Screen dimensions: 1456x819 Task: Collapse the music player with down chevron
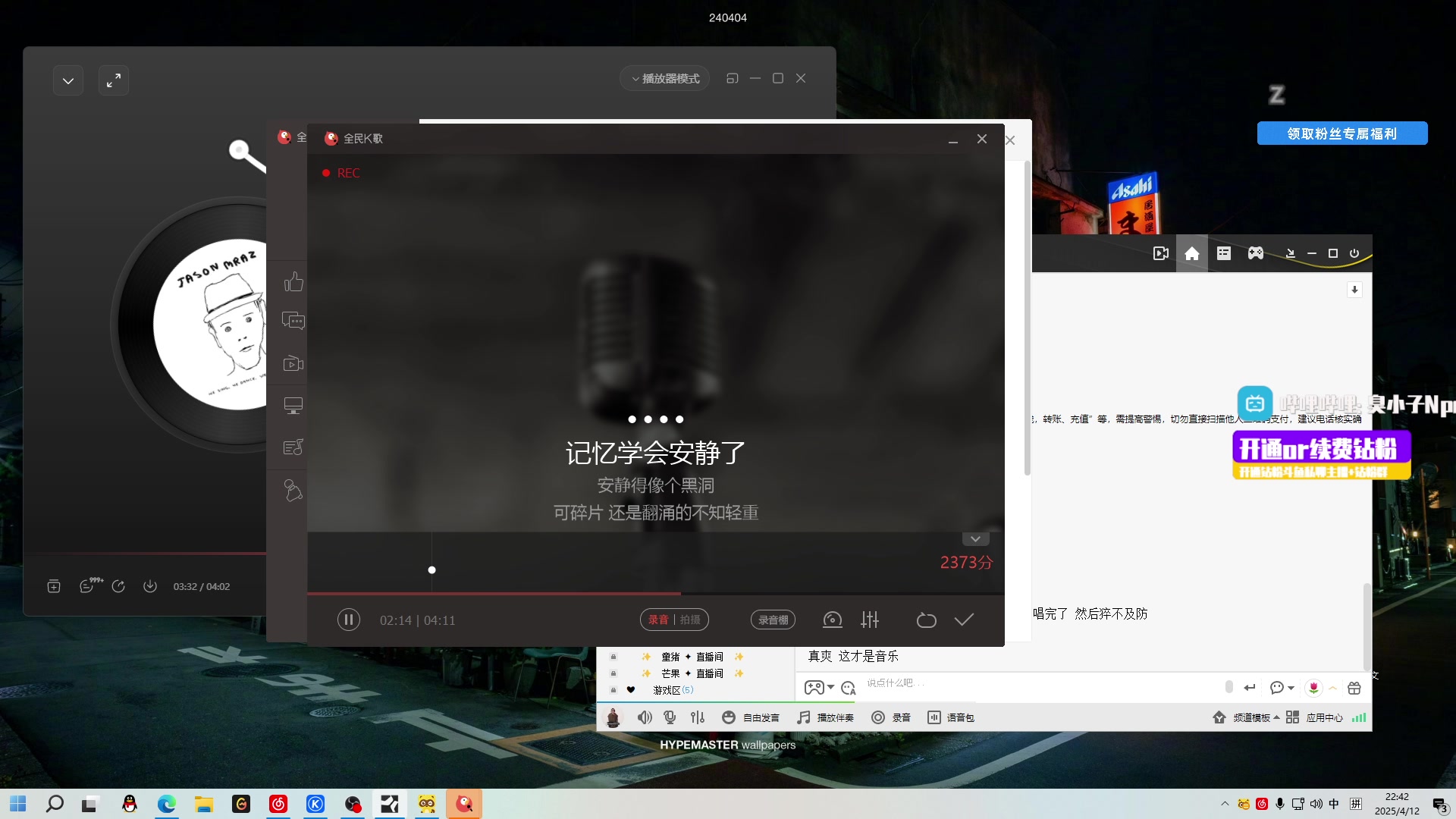(x=68, y=80)
